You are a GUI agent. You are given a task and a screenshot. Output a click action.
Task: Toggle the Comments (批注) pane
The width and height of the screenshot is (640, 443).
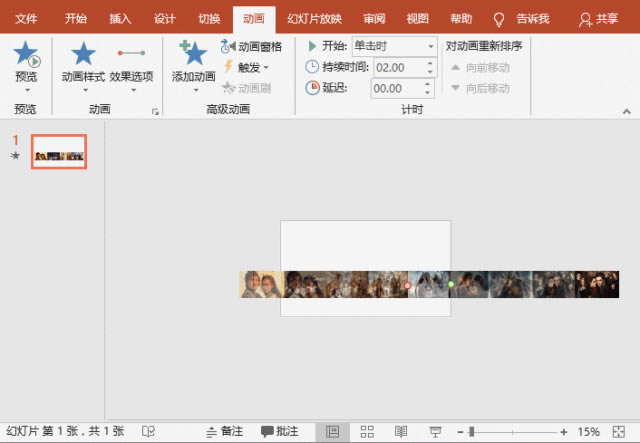tap(280, 431)
